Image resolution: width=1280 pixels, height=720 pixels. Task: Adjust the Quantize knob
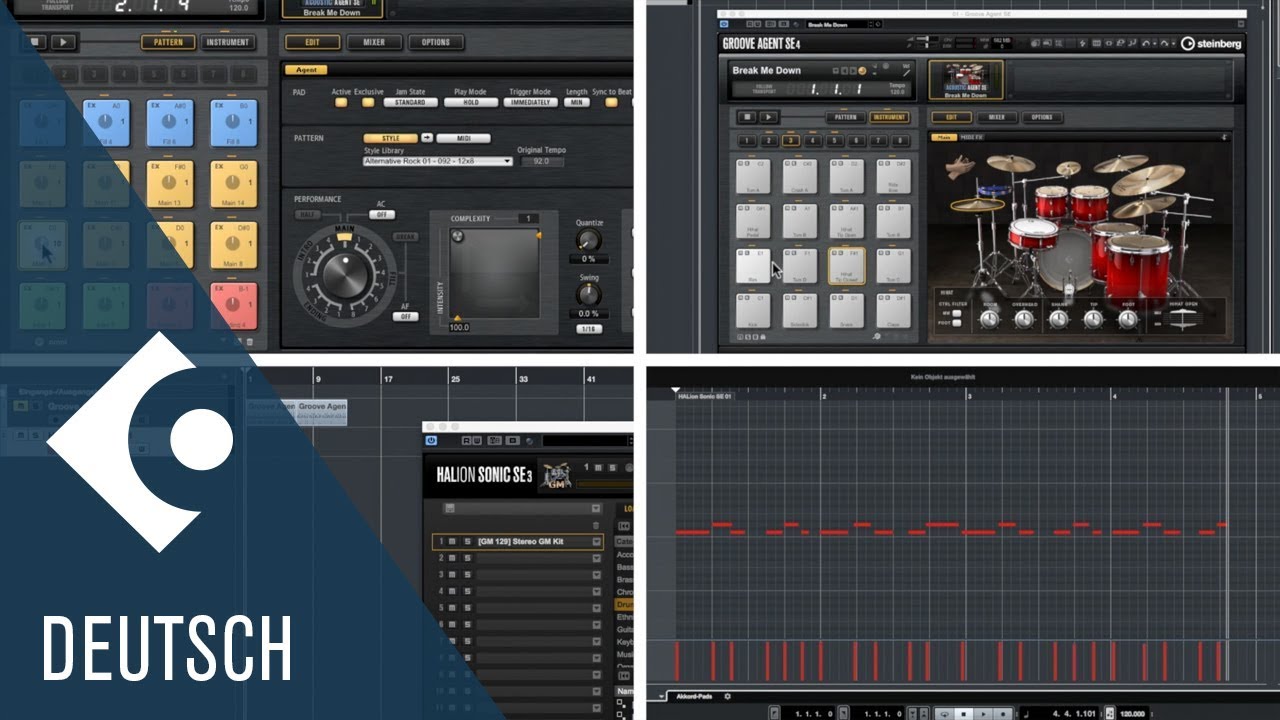click(x=589, y=241)
